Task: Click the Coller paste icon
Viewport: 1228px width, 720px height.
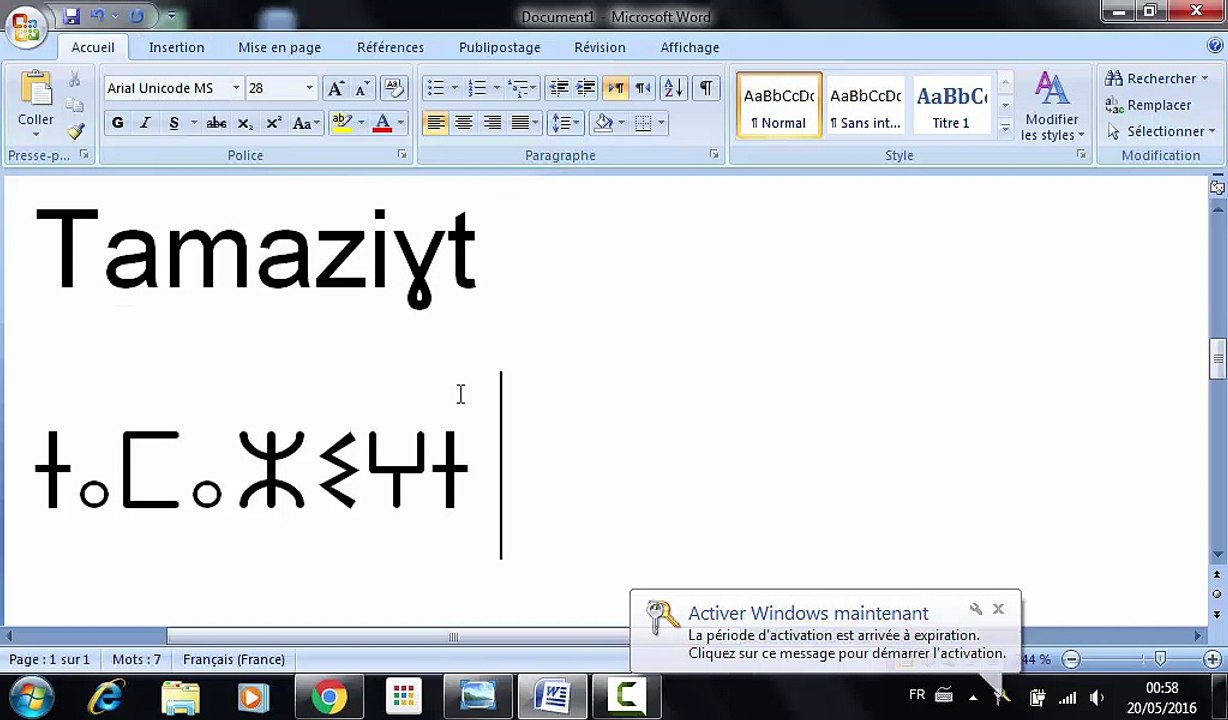Action: [x=36, y=90]
